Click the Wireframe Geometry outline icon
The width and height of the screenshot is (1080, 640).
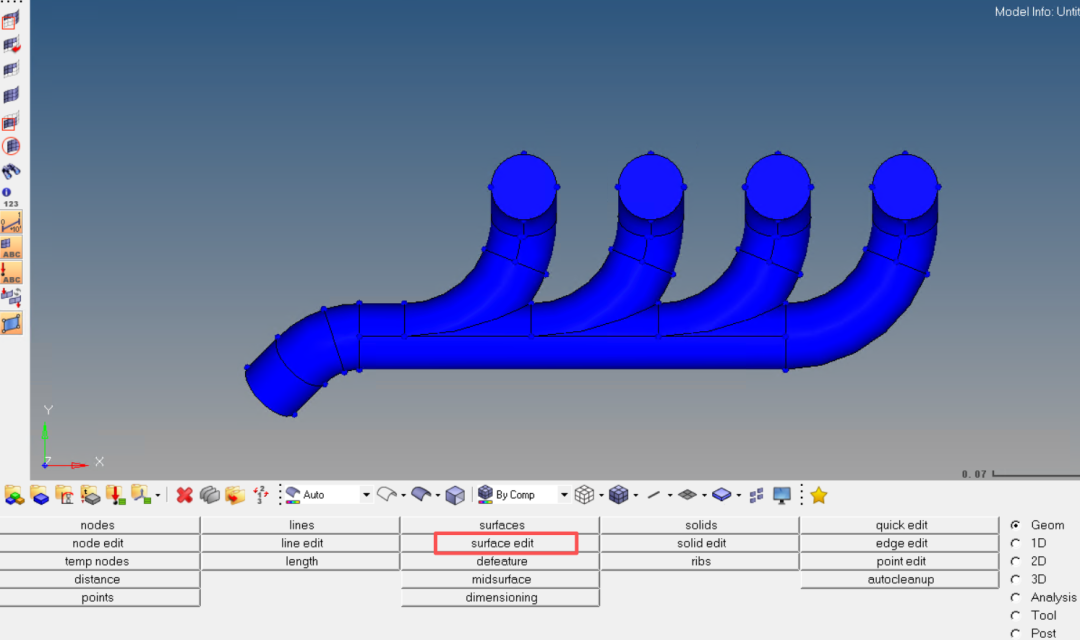(x=387, y=495)
